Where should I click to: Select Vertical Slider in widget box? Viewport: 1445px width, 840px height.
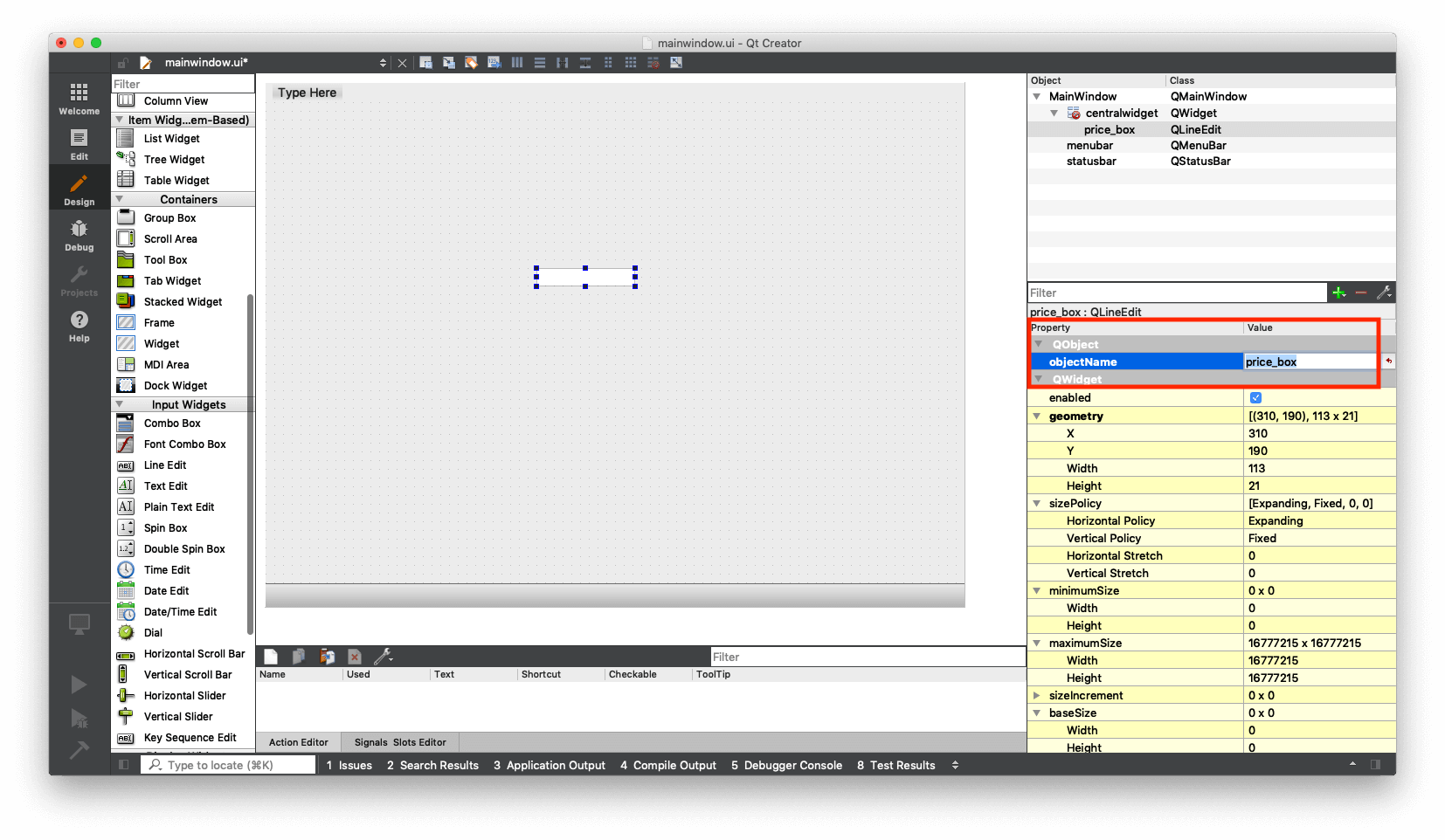(x=178, y=717)
